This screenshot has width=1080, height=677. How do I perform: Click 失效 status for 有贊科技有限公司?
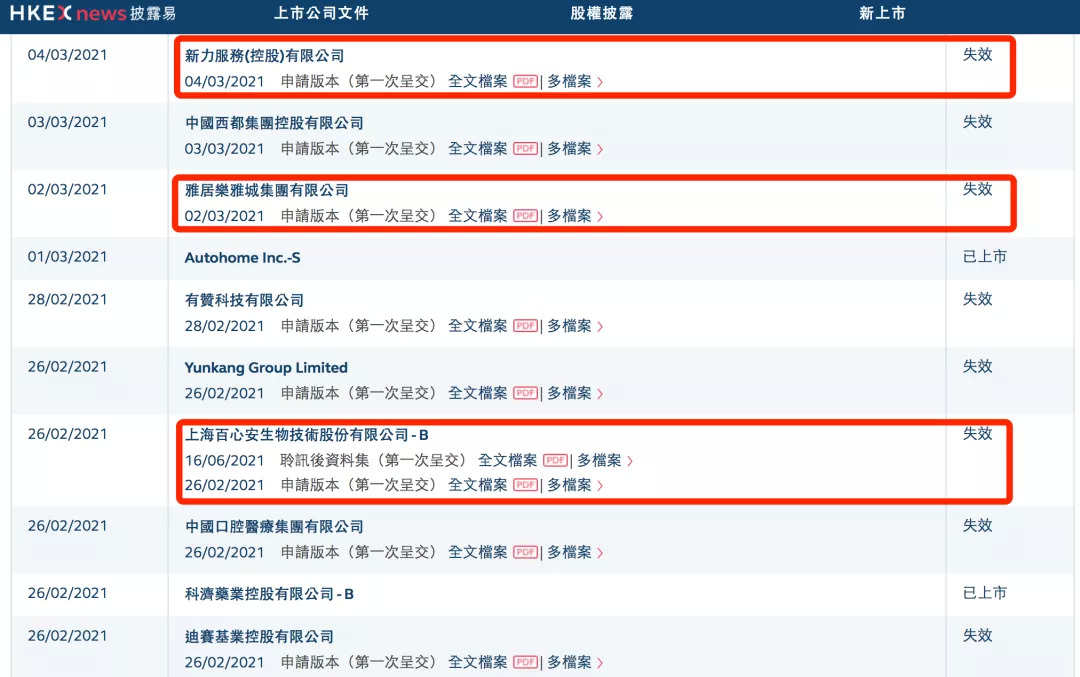pos(977,299)
